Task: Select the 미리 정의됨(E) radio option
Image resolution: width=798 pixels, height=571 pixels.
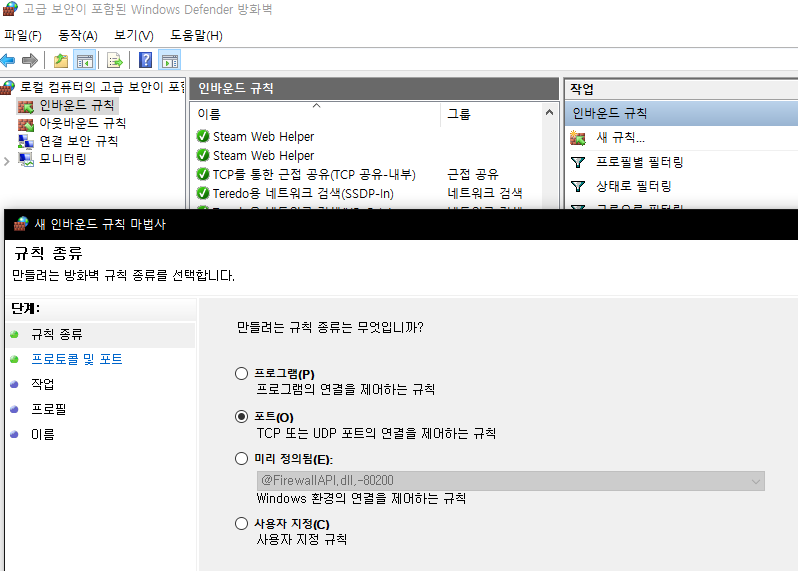Action: tap(241, 459)
